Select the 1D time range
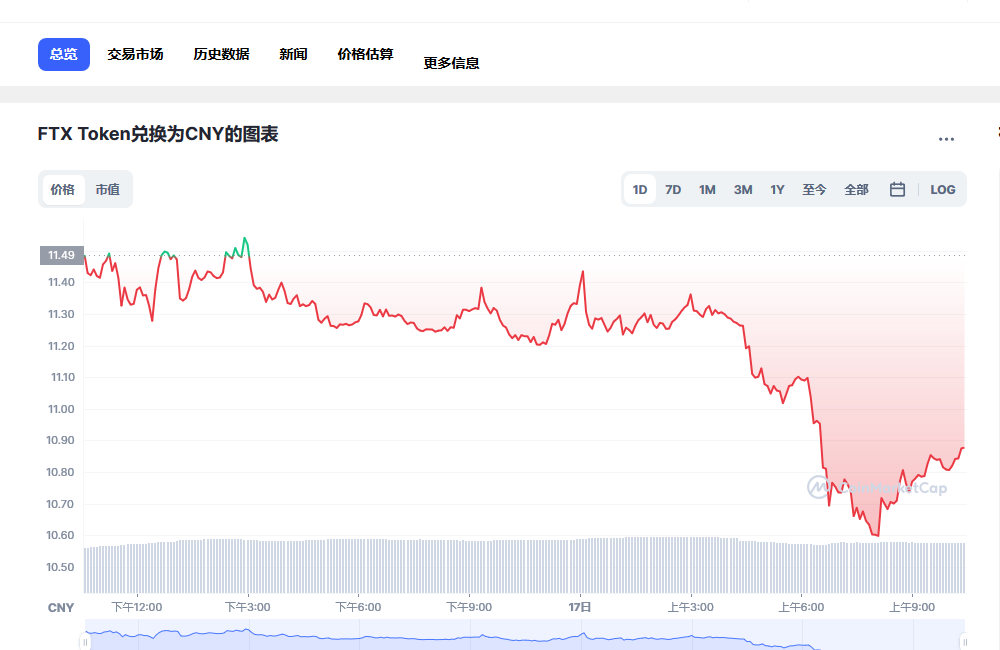 (x=640, y=189)
